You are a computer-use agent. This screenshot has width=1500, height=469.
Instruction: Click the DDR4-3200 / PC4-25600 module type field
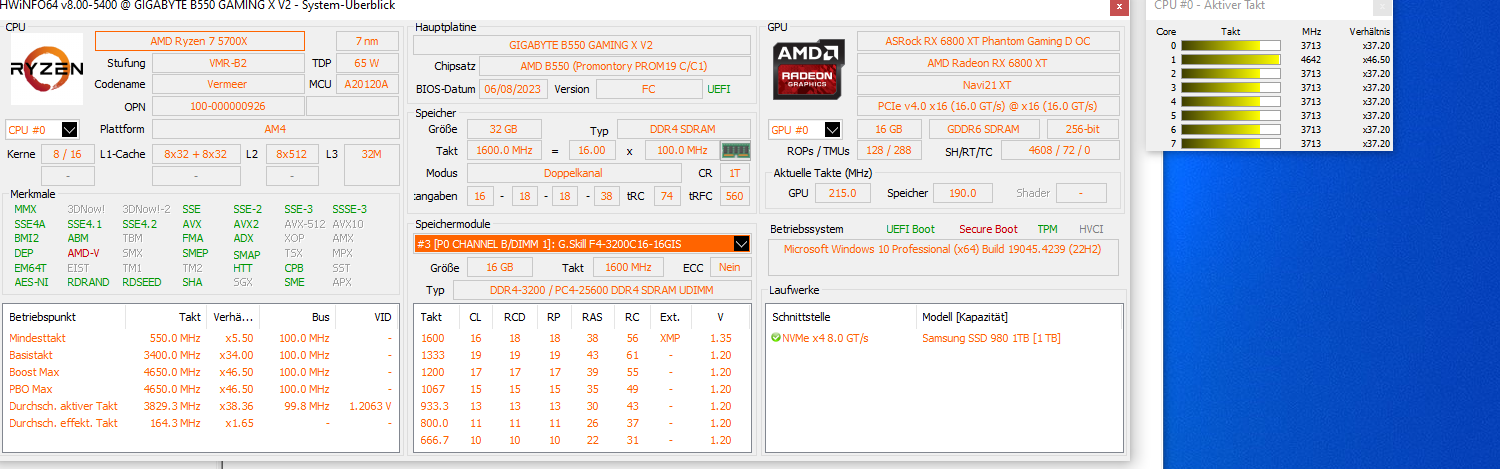tap(601, 290)
